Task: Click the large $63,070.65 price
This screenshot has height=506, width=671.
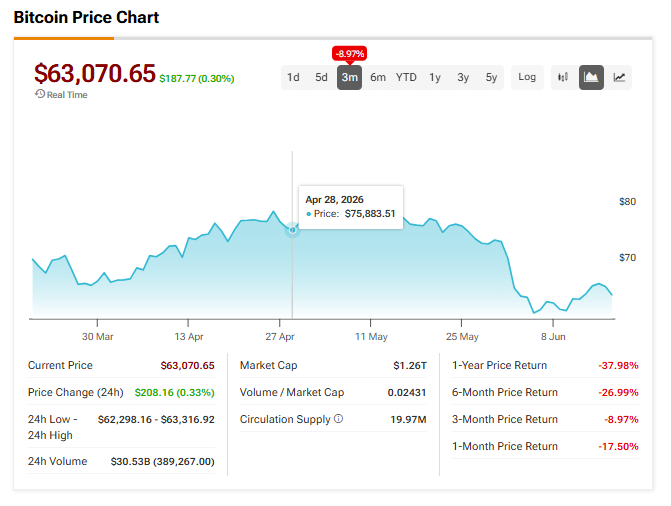Action: tap(95, 73)
